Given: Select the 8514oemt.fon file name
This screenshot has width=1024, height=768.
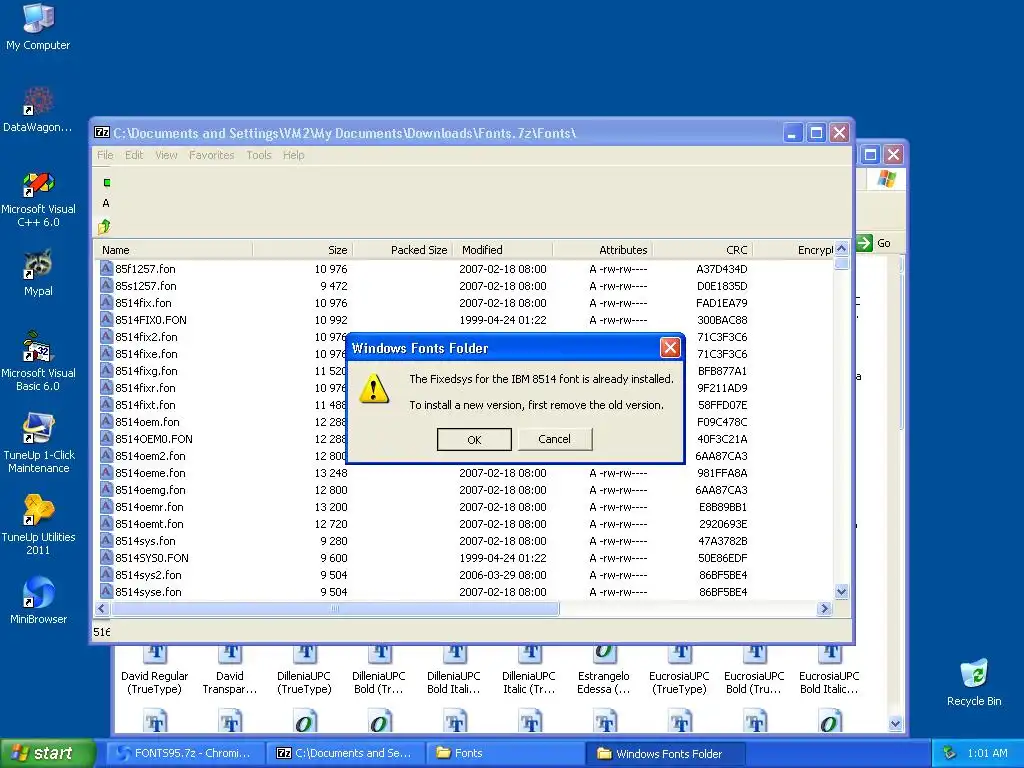Looking at the screenshot, I should point(149,524).
